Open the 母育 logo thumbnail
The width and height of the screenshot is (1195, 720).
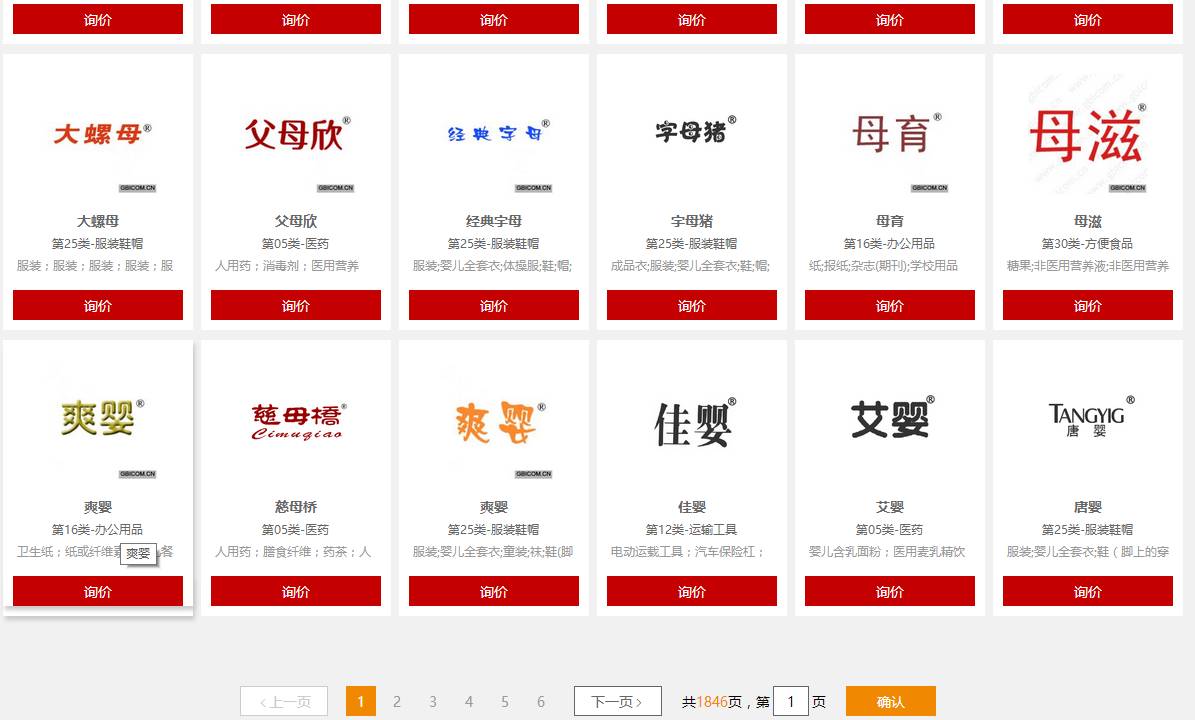pyautogui.click(x=888, y=135)
